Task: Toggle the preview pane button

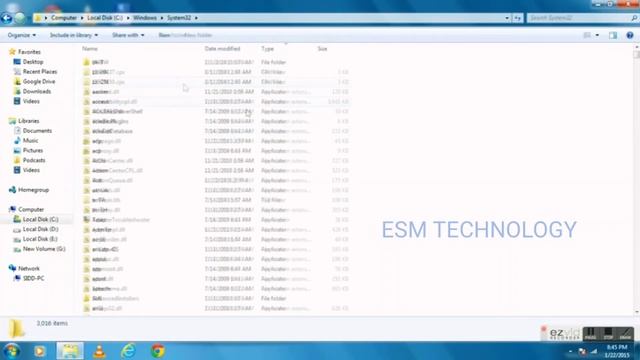Action: [x=613, y=36]
